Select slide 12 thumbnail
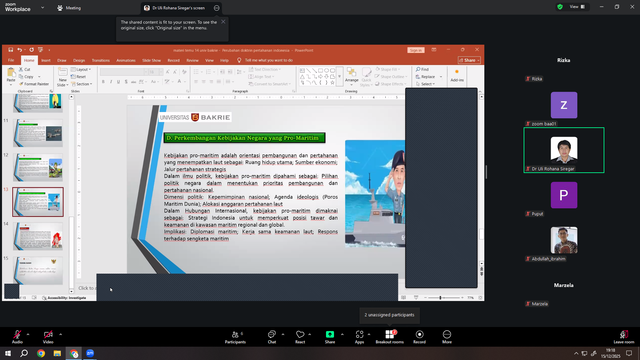Viewport: 640px width, 360px height. (x=38, y=167)
